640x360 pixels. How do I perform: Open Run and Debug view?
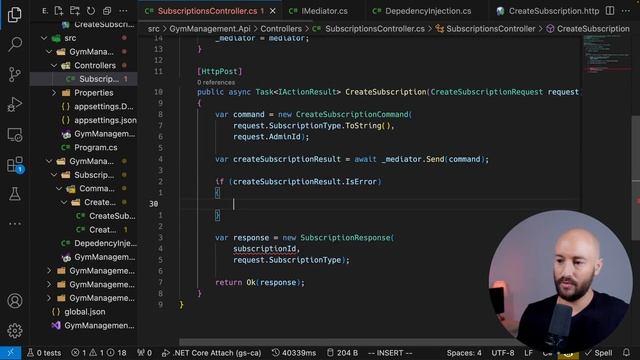(15, 104)
